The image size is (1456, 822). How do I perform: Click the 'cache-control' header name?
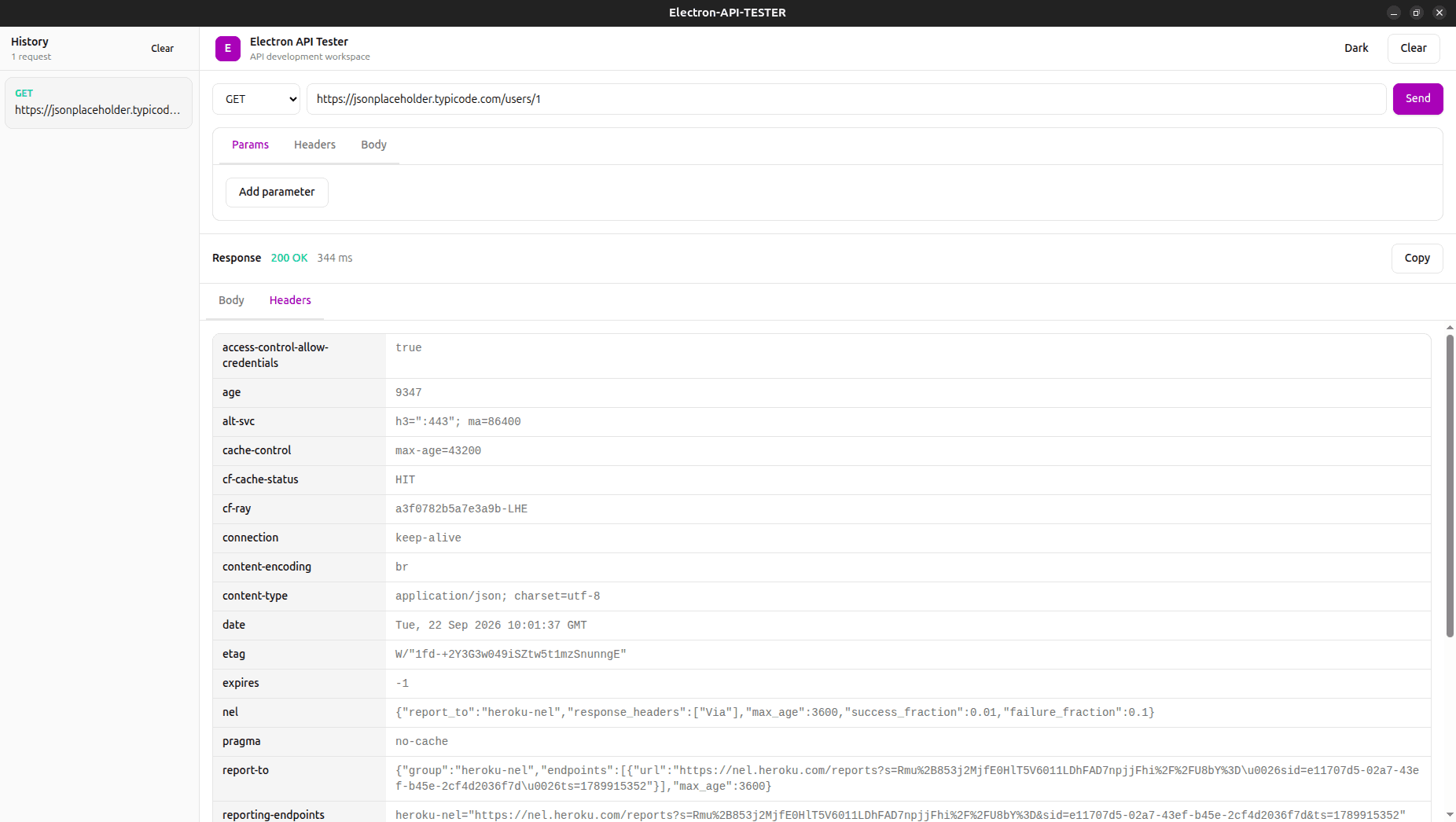point(256,450)
